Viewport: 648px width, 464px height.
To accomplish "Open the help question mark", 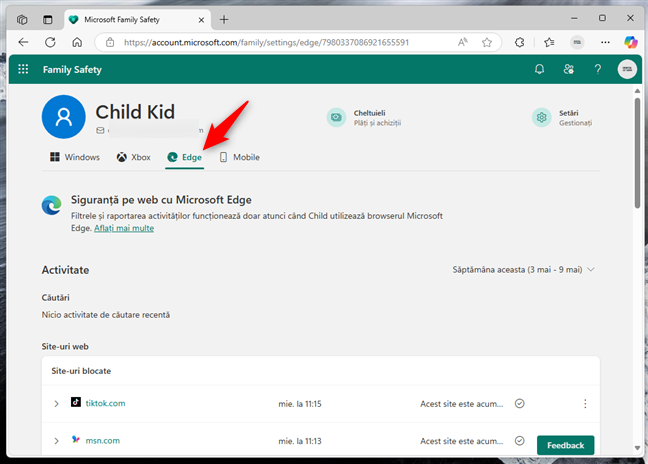I will [x=598, y=69].
